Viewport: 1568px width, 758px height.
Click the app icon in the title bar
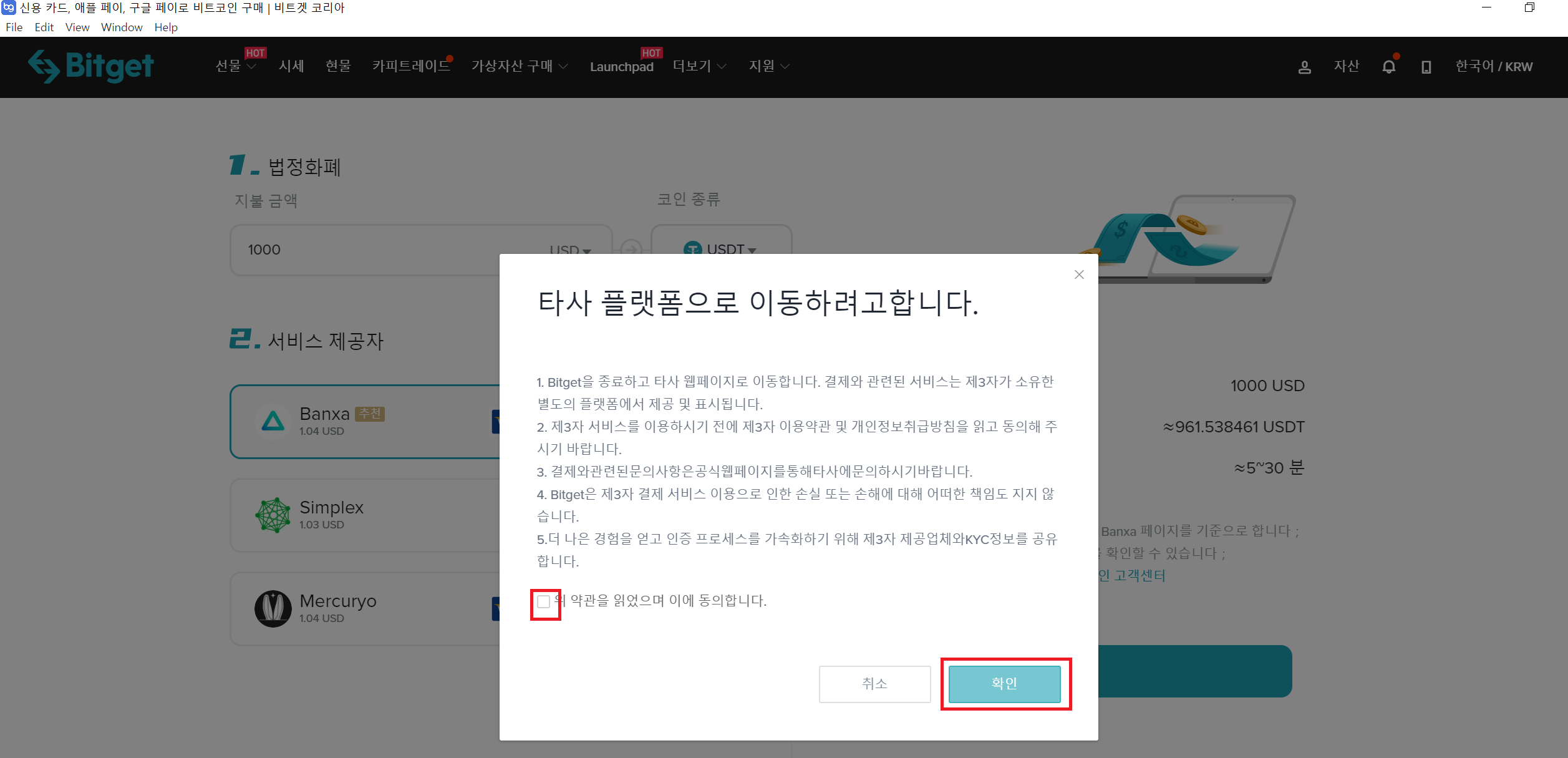click(8, 7)
